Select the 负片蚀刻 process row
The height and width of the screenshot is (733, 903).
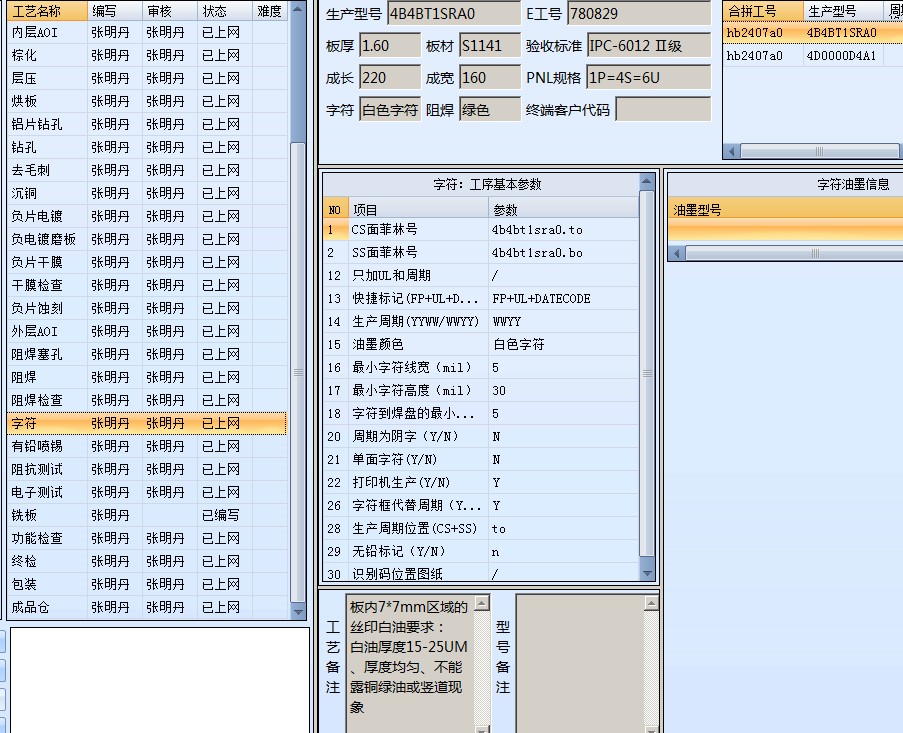[x=147, y=309]
